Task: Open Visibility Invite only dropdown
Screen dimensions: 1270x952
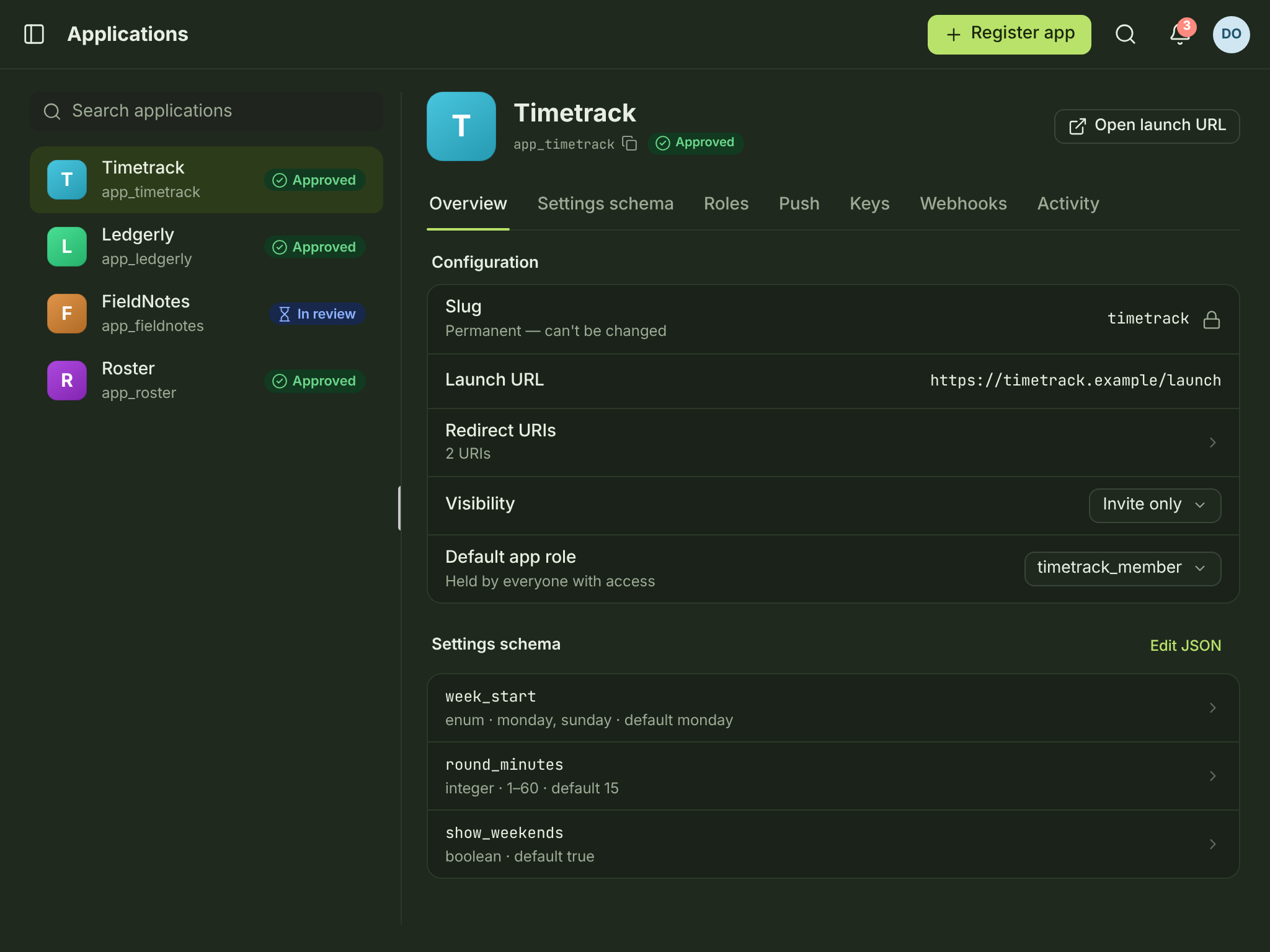Action: click(x=1155, y=505)
